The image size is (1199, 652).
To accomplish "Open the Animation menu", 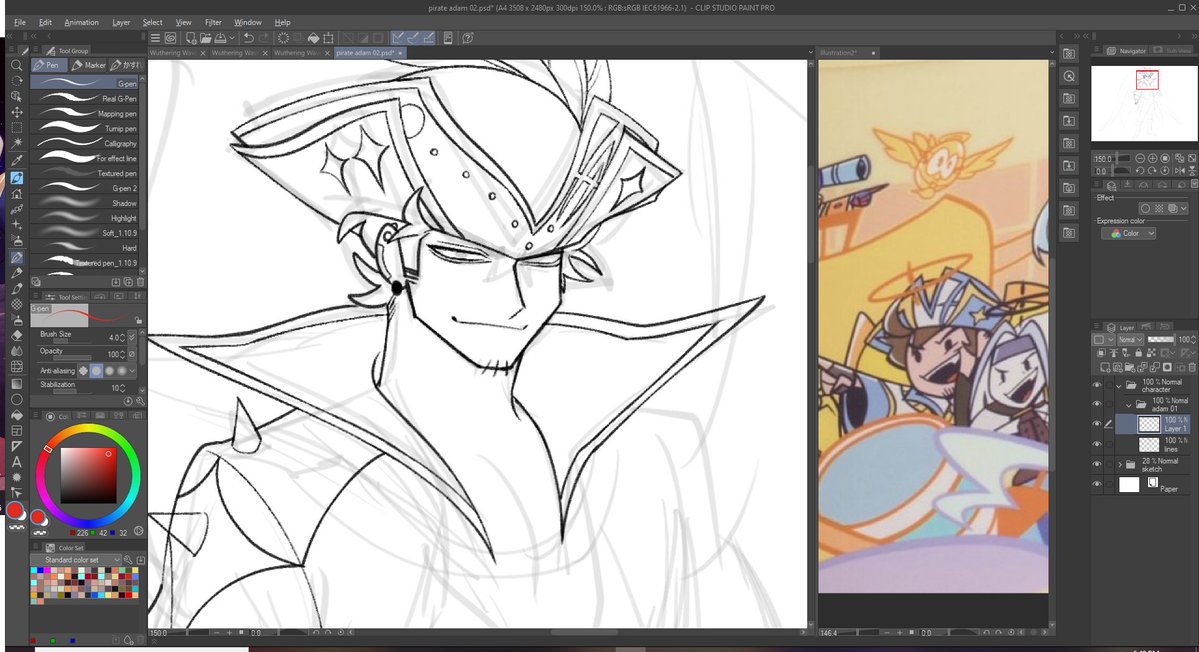I will point(81,22).
